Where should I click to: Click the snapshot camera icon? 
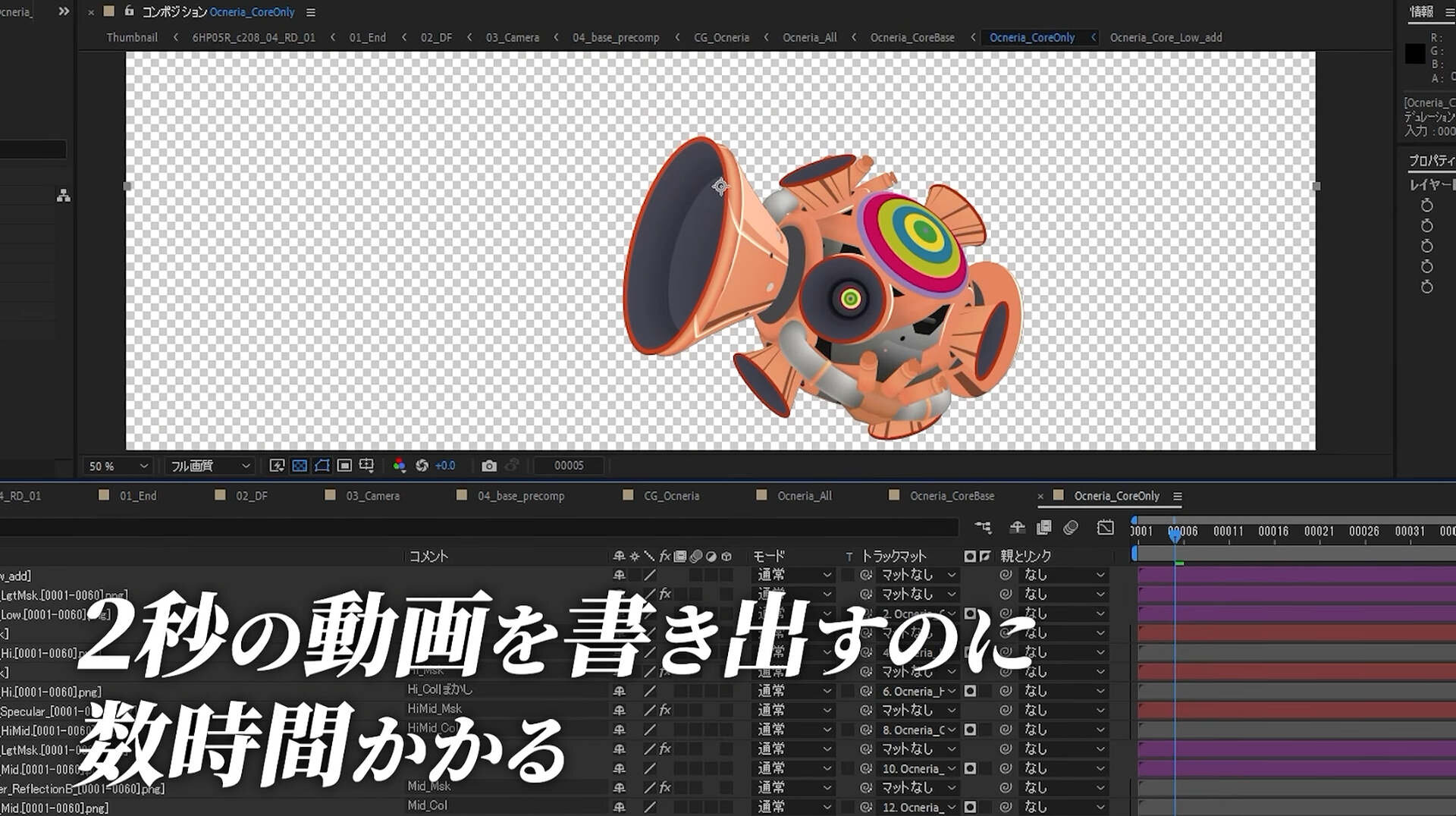pos(489,466)
